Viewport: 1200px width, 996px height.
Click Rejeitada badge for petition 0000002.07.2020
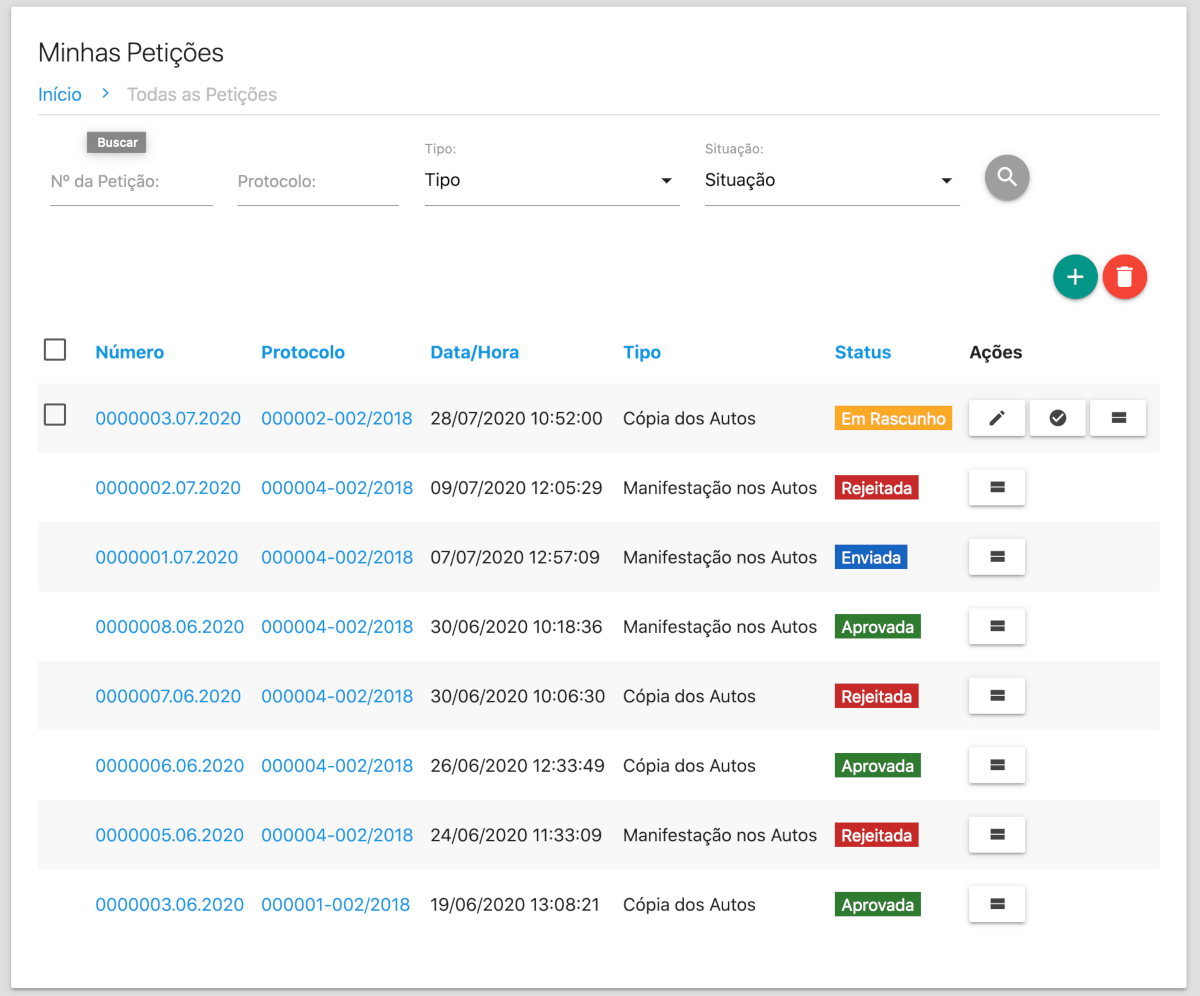tap(877, 488)
